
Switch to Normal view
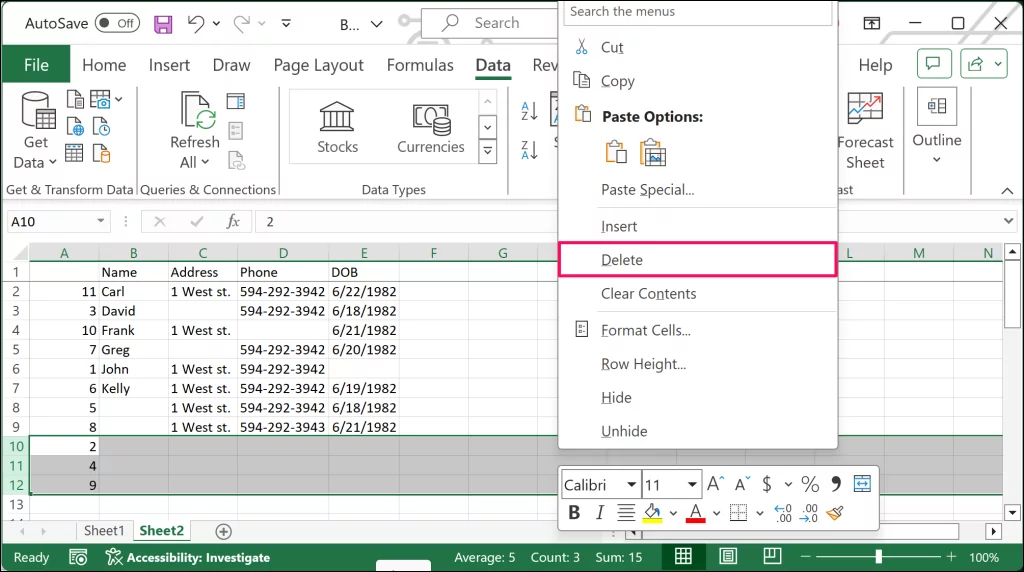pos(683,556)
